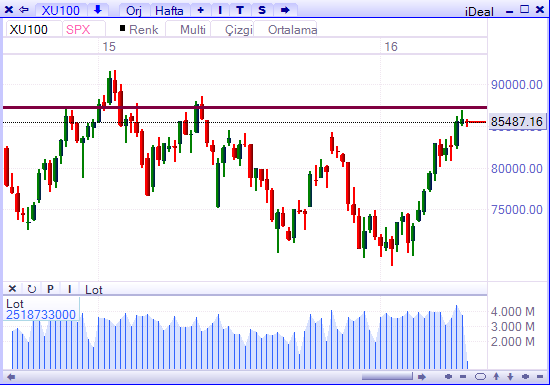Click the oval reset zoom icon
The height and width of the screenshot is (385, 550).
click(x=480, y=377)
